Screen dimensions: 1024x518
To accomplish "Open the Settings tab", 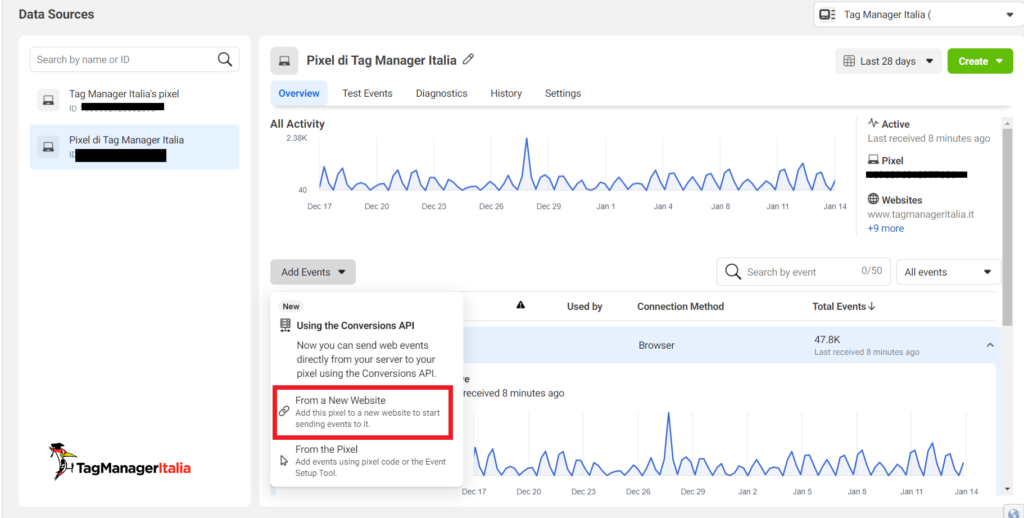I will 563,93.
